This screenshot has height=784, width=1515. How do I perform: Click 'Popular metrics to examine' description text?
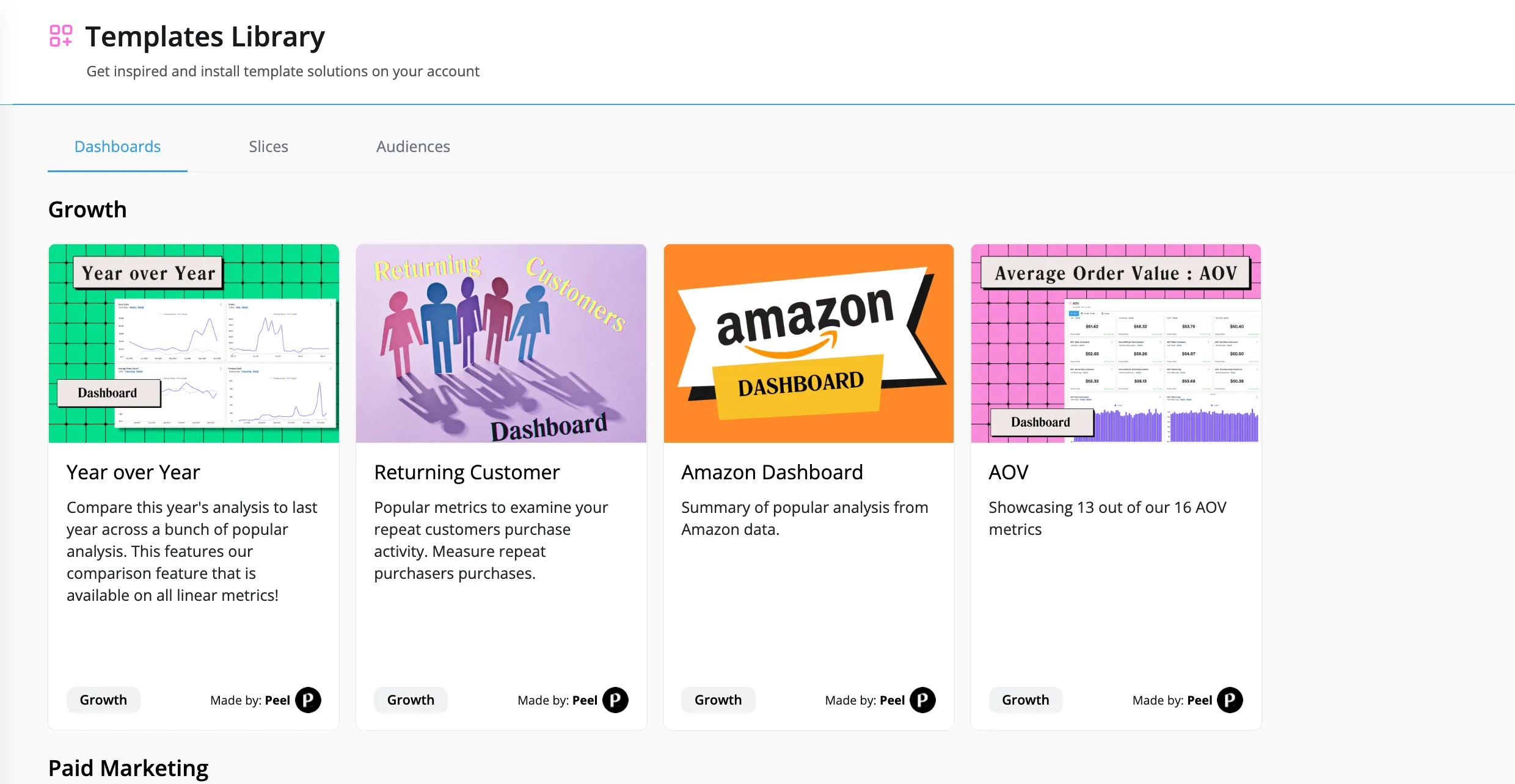click(x=491, y=540)
